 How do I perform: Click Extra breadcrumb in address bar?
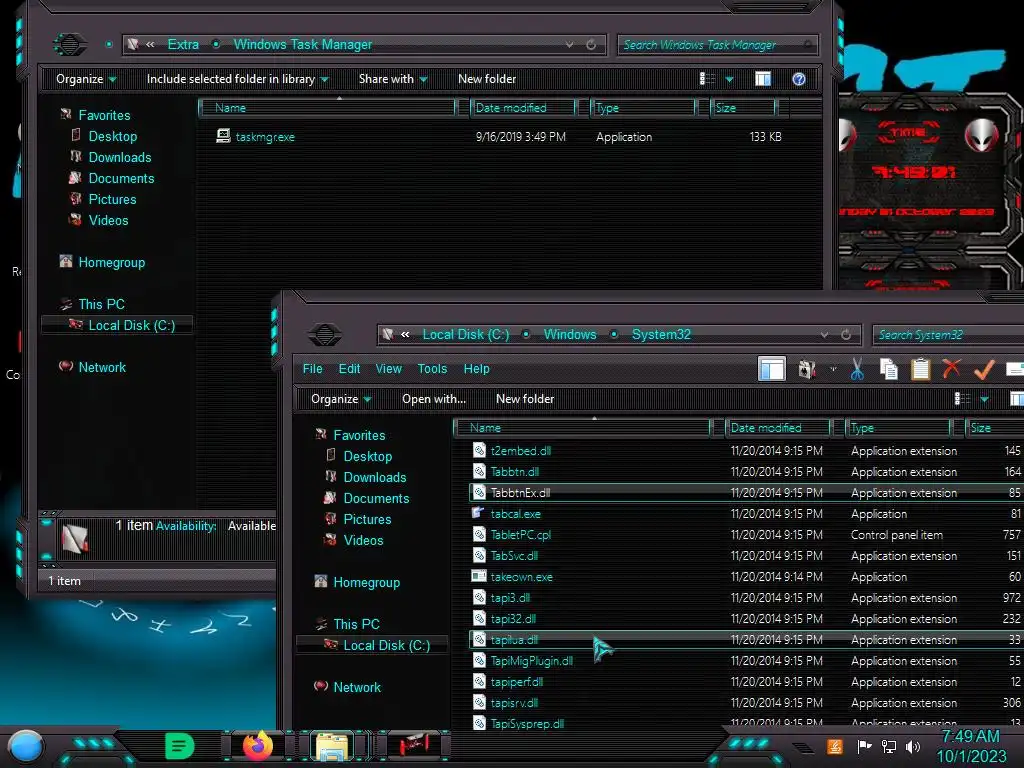pos(183,44)
